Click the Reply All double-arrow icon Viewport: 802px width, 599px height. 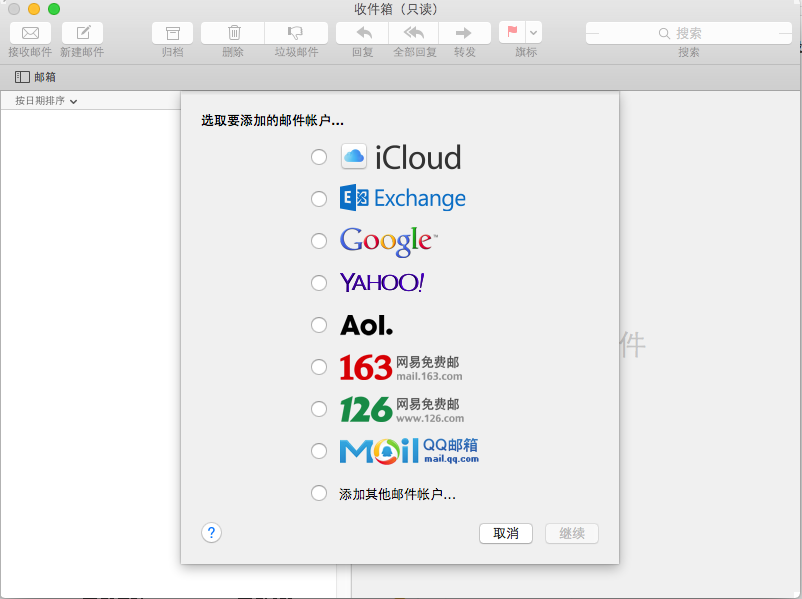pos(414,33)
